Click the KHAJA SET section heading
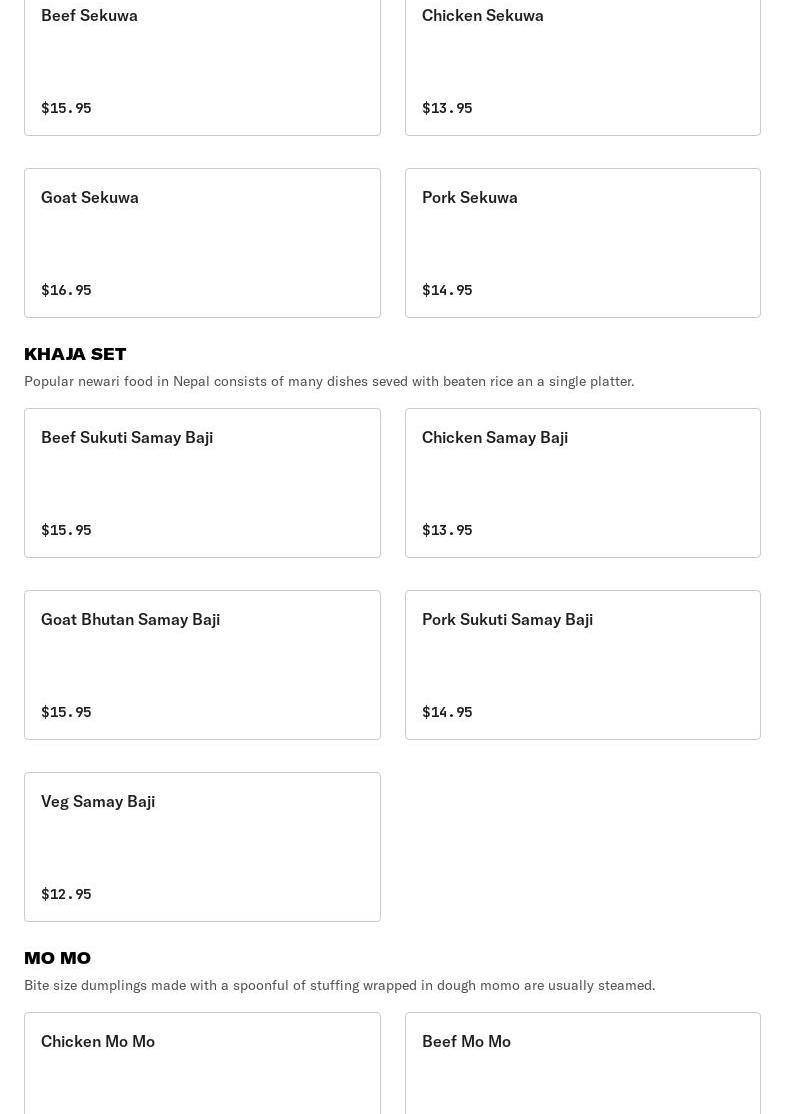Viewport: 785px width, 1114px height. tap(75, 353)
